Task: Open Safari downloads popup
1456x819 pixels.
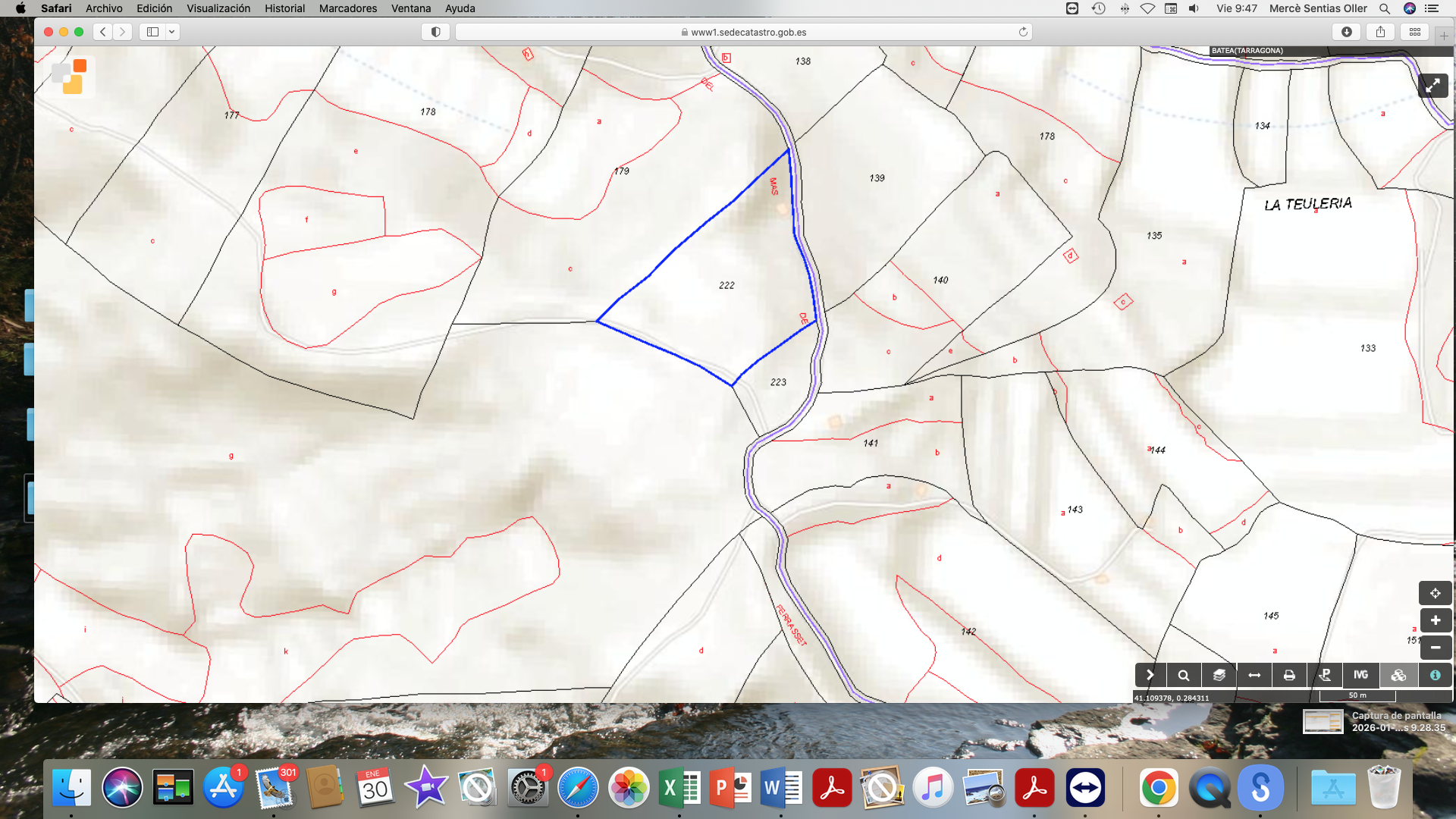Action: pos(1347,32)
